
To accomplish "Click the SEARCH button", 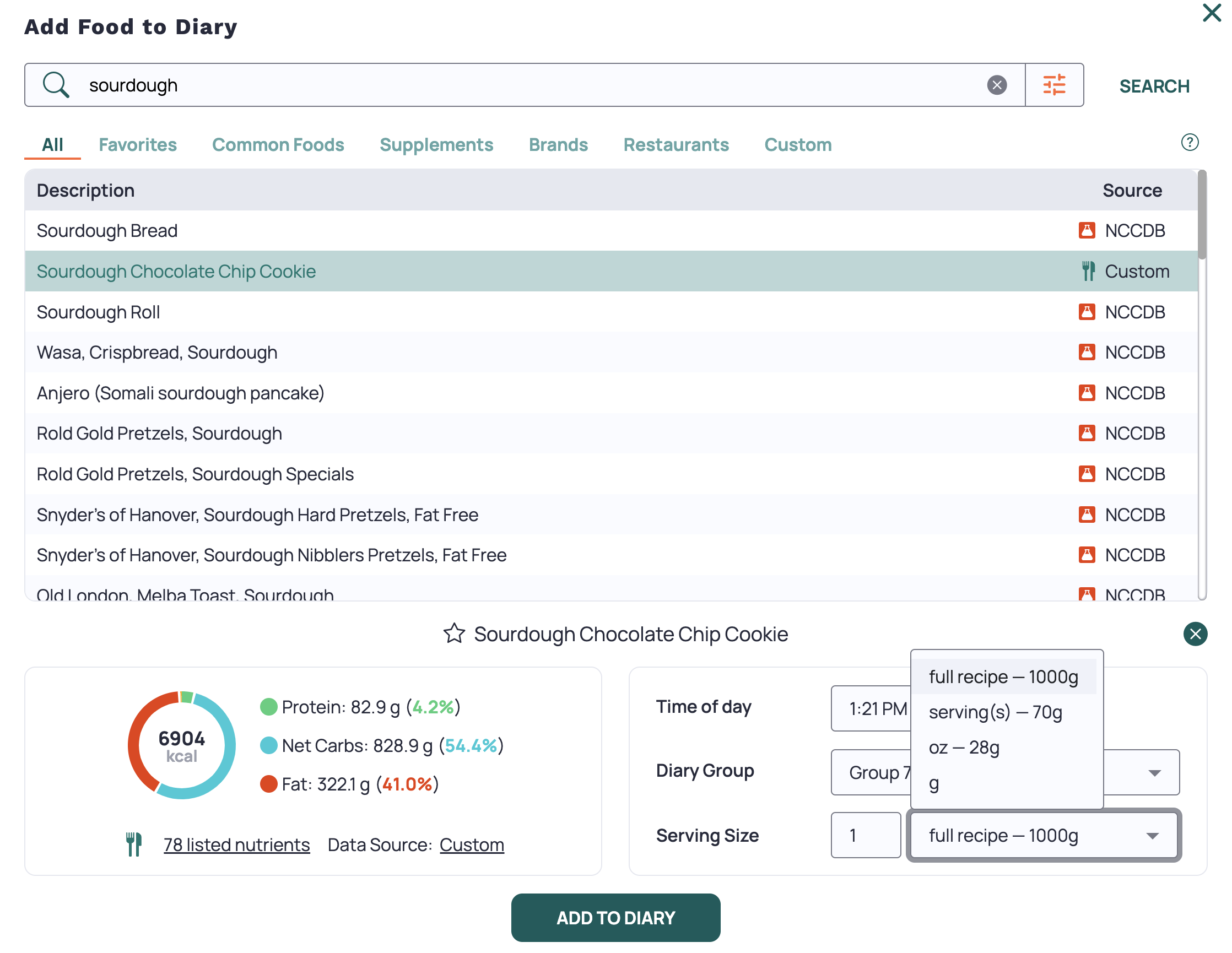I will pos(1155,86).
